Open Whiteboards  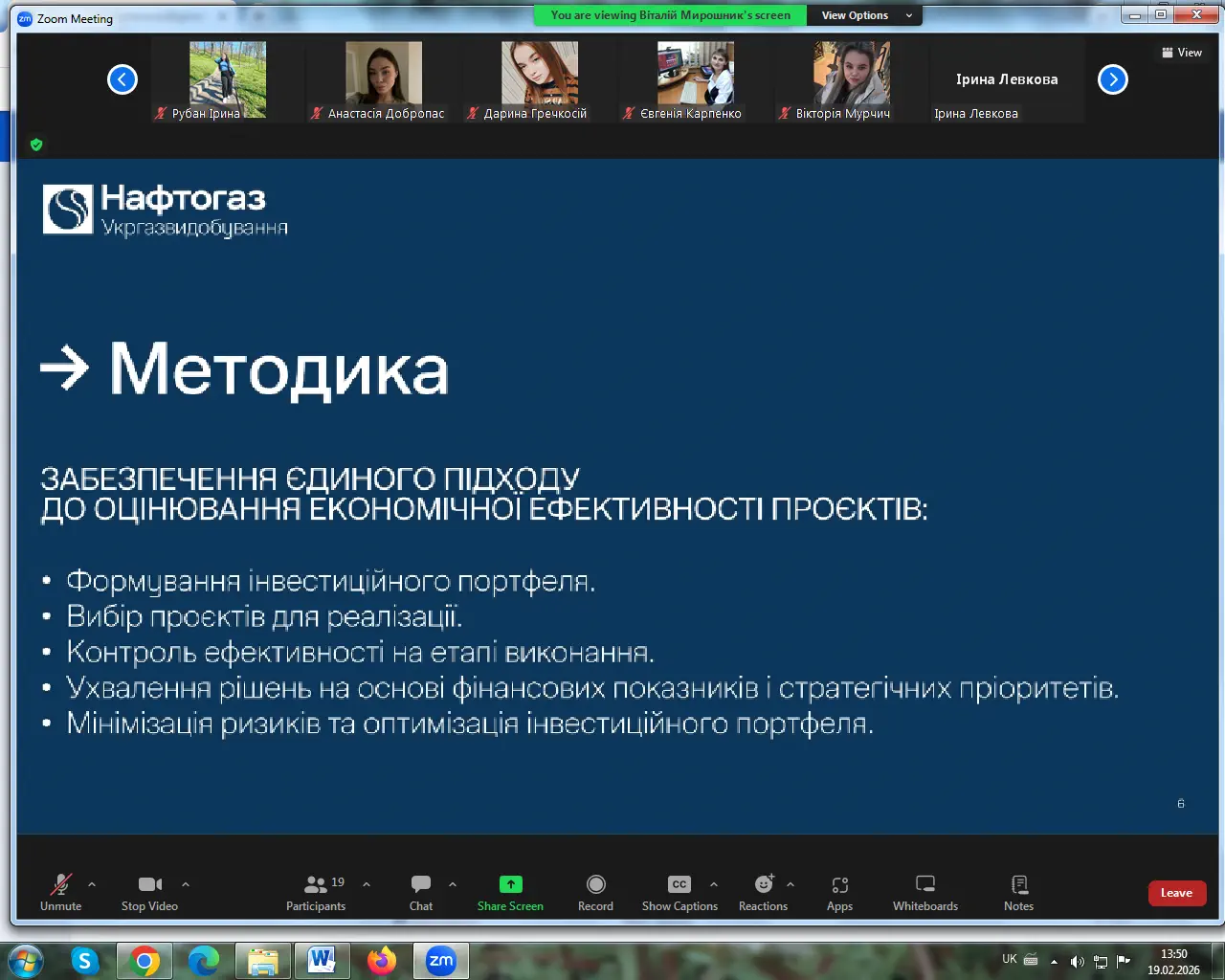tap(924, 892)
